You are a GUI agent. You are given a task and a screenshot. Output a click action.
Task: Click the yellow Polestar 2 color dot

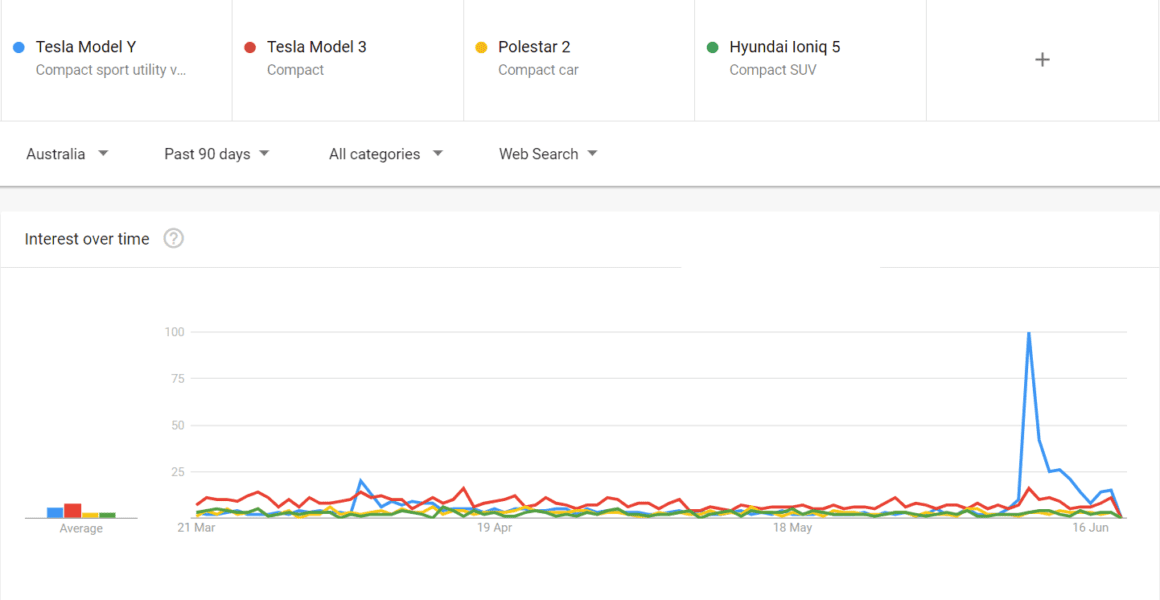[480, 46]
